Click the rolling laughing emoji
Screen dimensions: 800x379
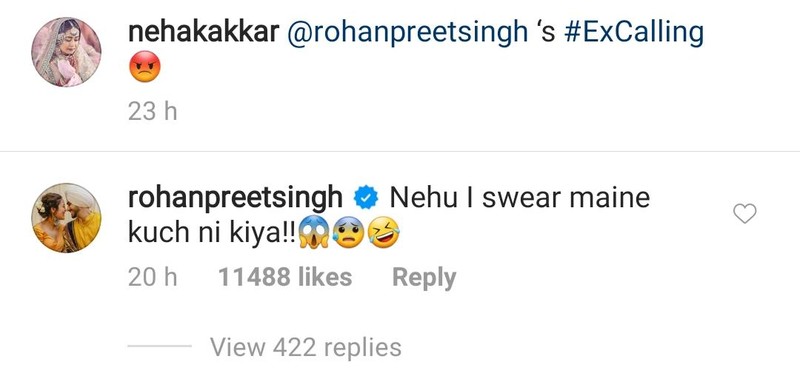(383, 234)
